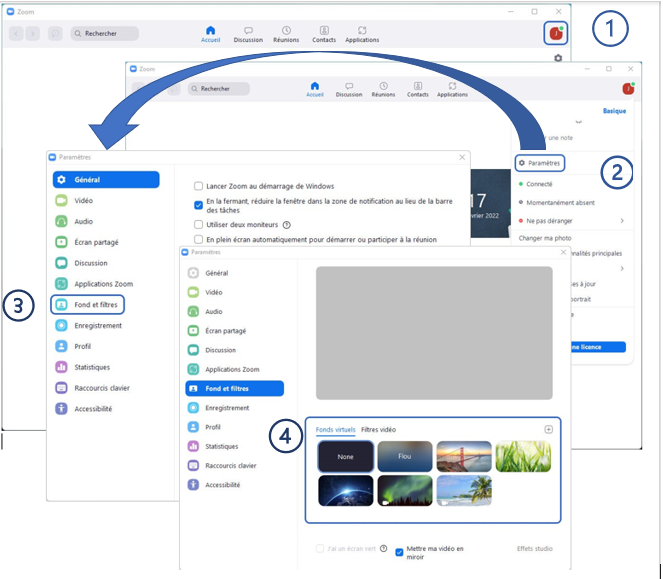Click Rechercher field in the top Zoom window

click(104, 33)
